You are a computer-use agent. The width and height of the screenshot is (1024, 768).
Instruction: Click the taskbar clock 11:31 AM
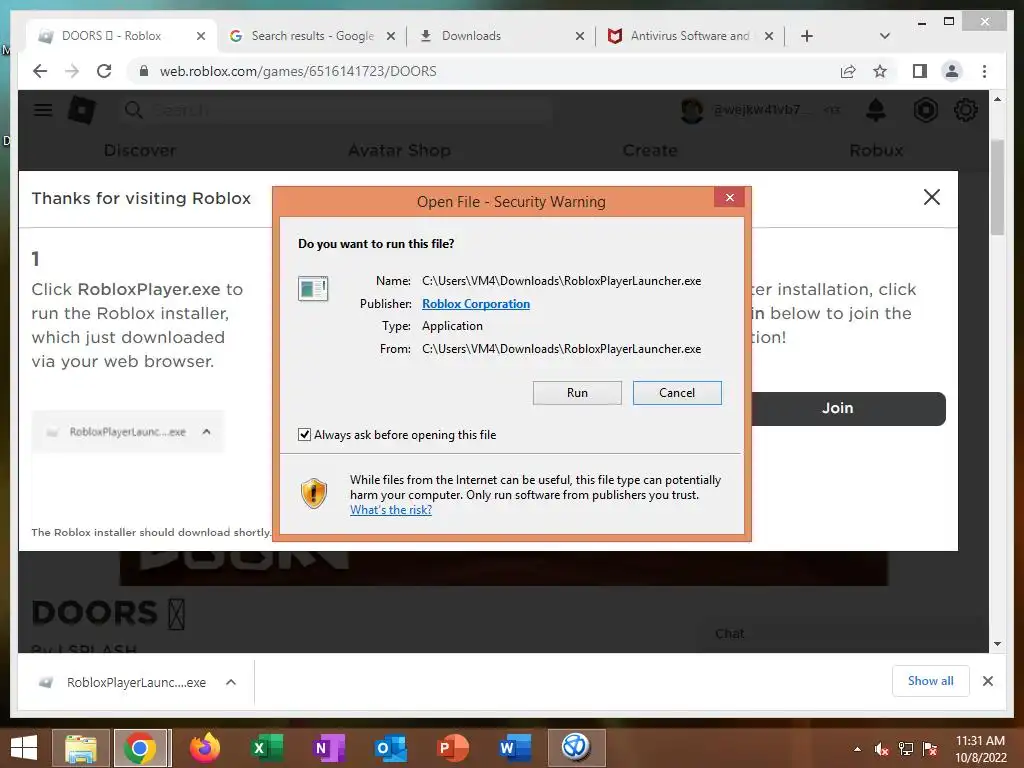[x=980, y=749]
